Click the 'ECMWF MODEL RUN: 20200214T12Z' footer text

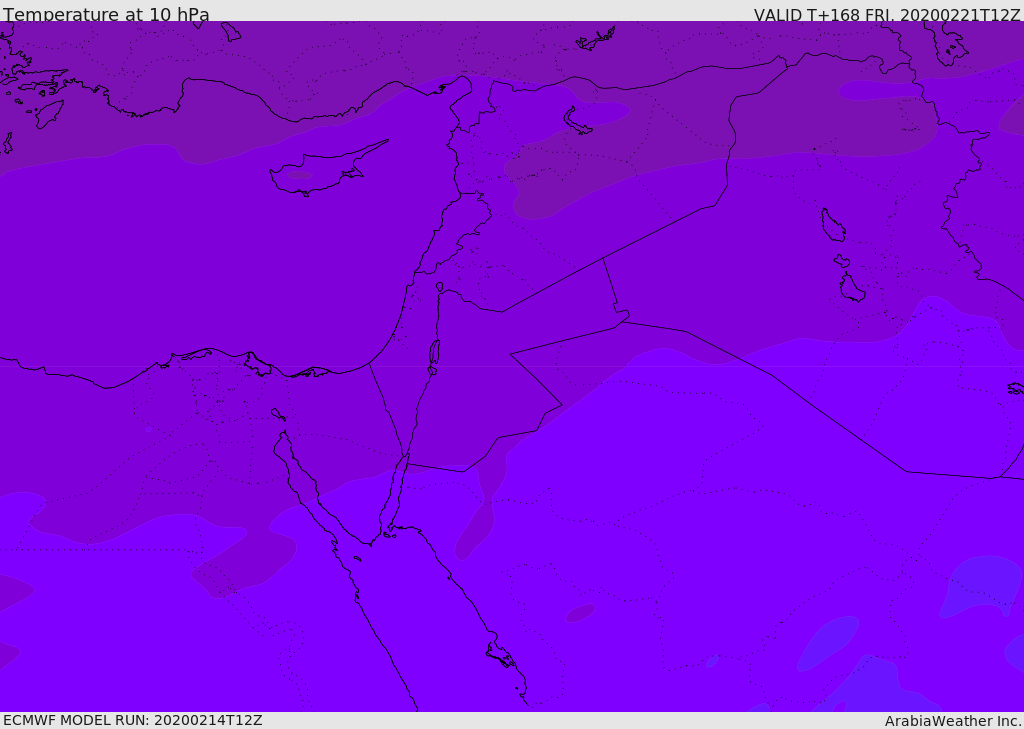tap(133, 720)
